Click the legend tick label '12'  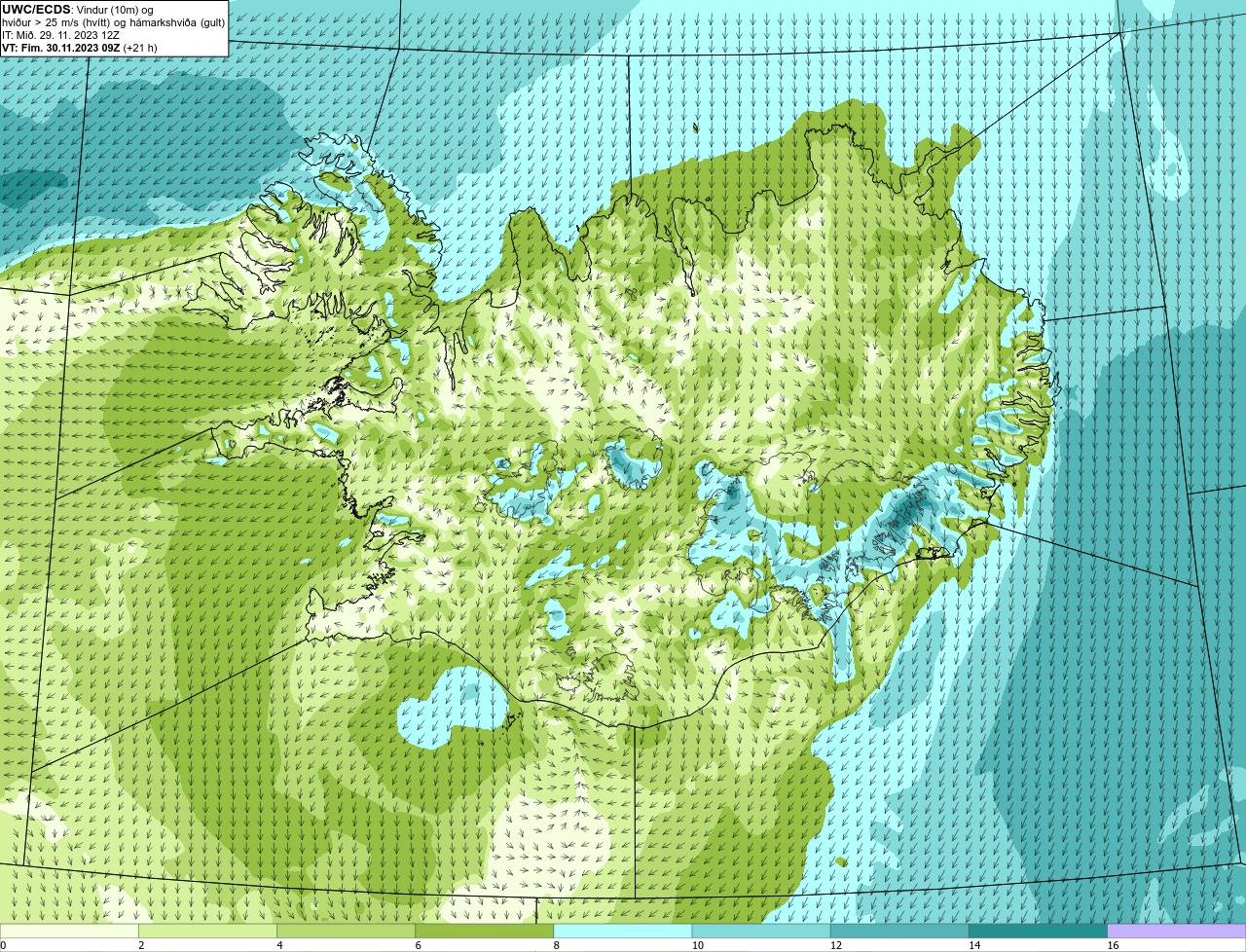pyautogui.click(x=836, y=945)
